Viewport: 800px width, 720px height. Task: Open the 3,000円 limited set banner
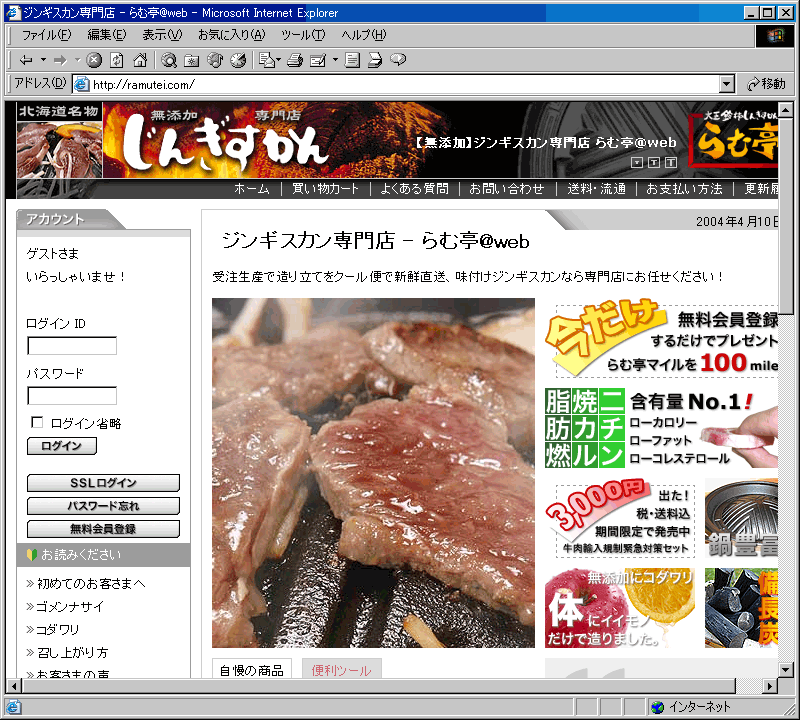pyautogui.click(x=620, y=517)
